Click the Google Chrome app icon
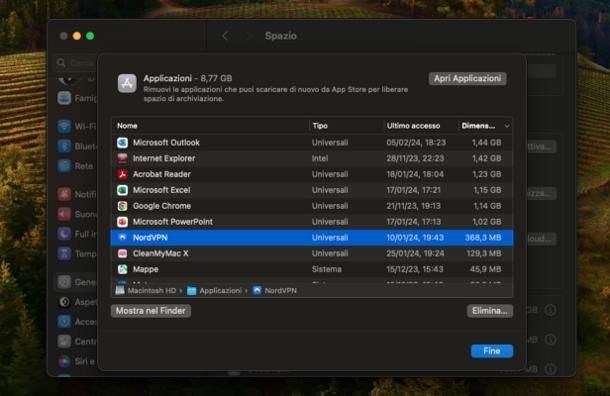The height and width of the screenshot is (396, 610). tap(123, 206)
